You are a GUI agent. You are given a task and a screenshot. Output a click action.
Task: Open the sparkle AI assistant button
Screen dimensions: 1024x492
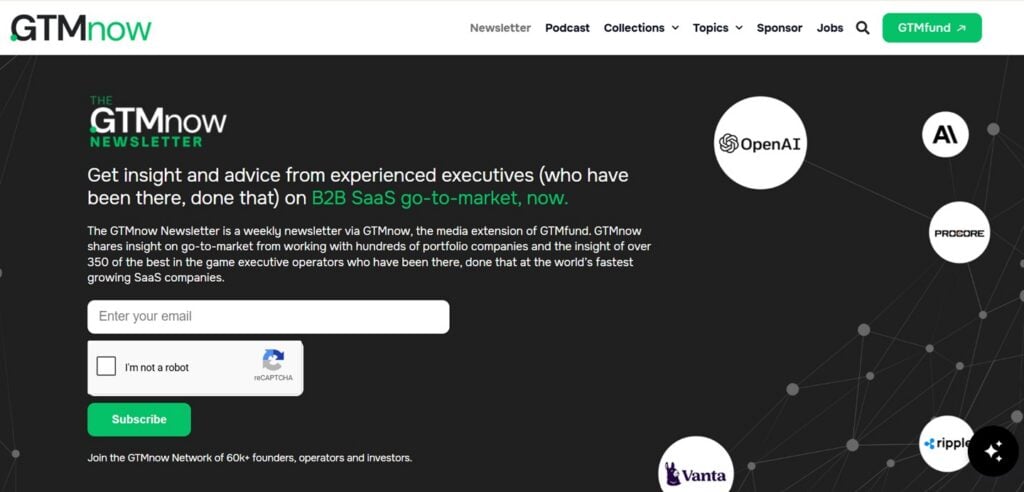point(993,451)
